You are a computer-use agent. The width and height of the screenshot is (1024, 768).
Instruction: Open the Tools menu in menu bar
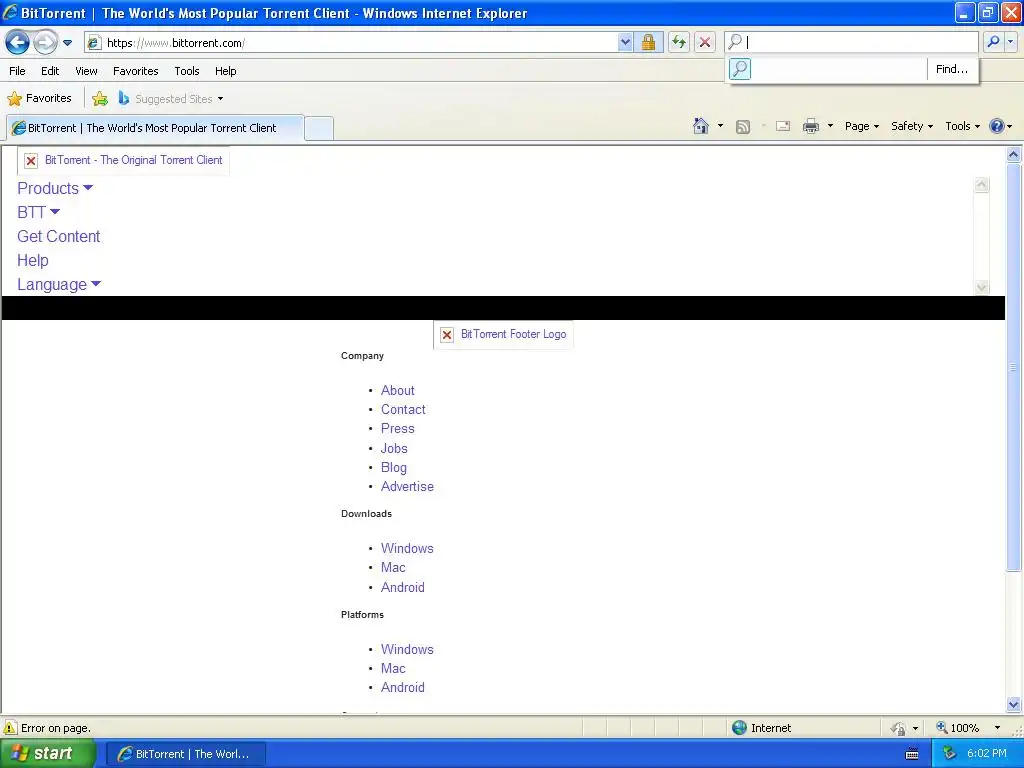pyautogui.click(x=187, y=71)
